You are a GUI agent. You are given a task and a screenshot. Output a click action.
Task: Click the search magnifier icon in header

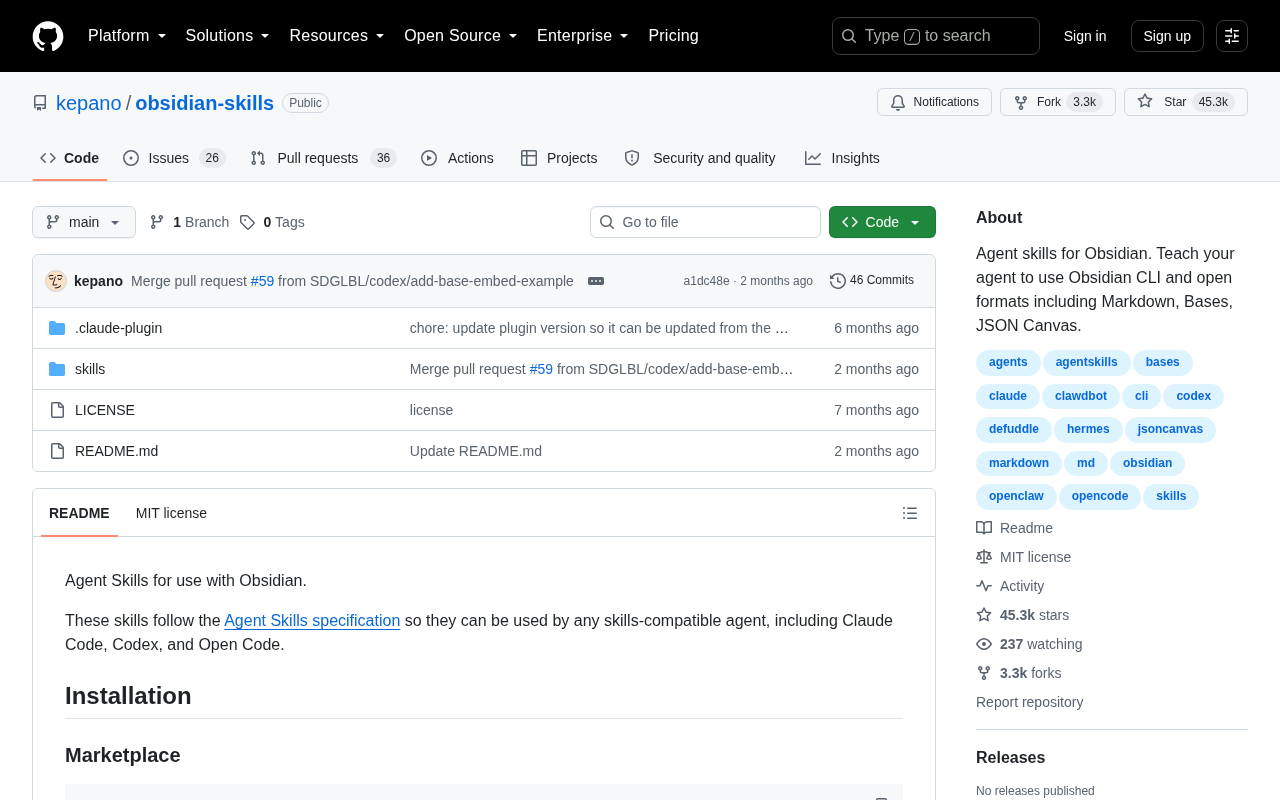pyautogui.click(x=849, y=36)
